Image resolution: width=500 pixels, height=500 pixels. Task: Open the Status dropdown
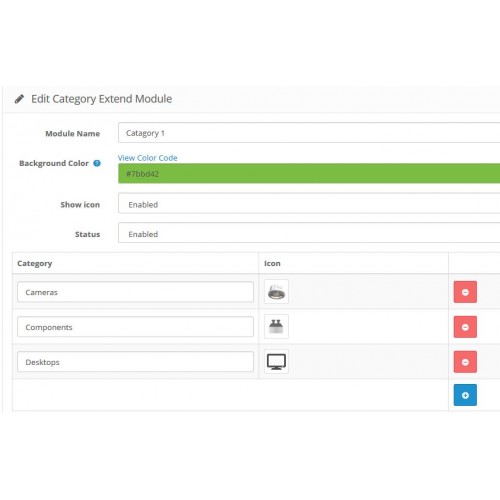(x=309, y=233)
